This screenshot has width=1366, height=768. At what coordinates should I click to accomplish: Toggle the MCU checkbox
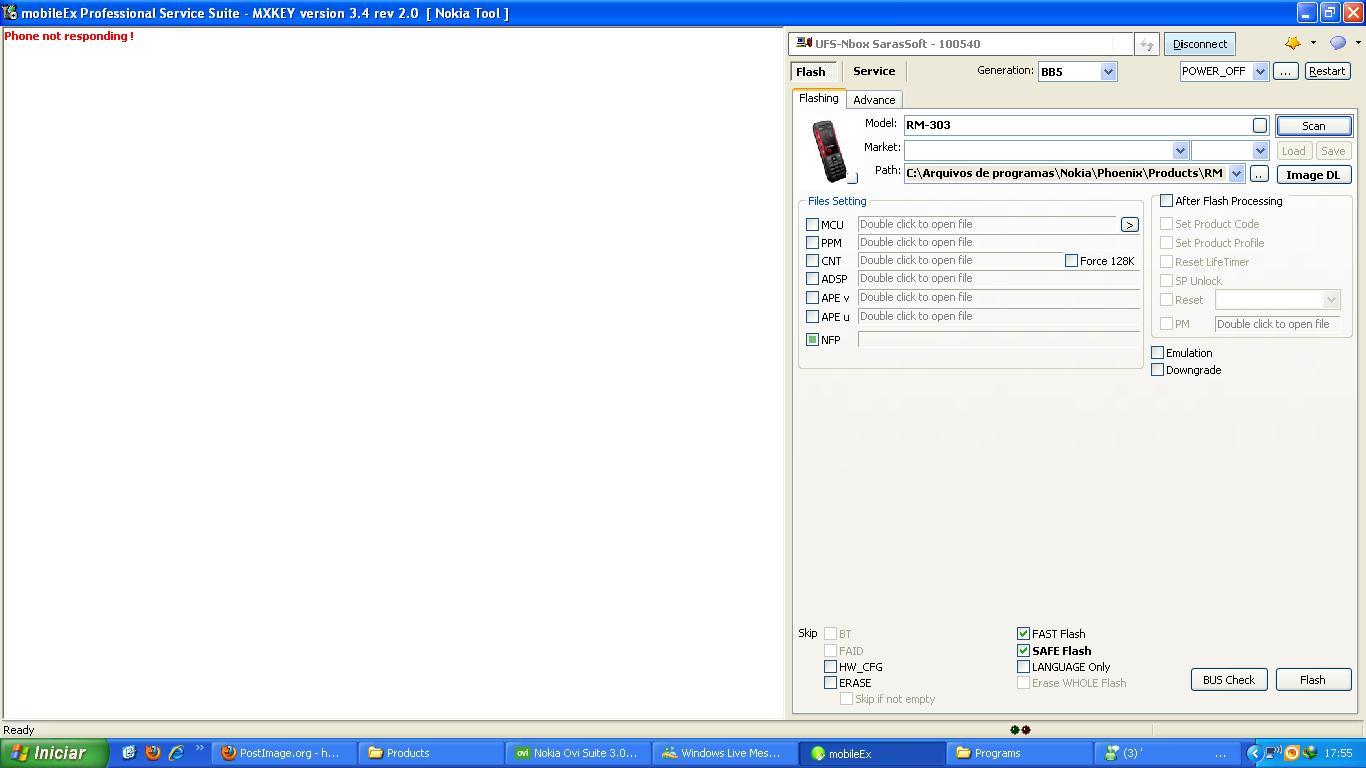click(x=812, y=225)
